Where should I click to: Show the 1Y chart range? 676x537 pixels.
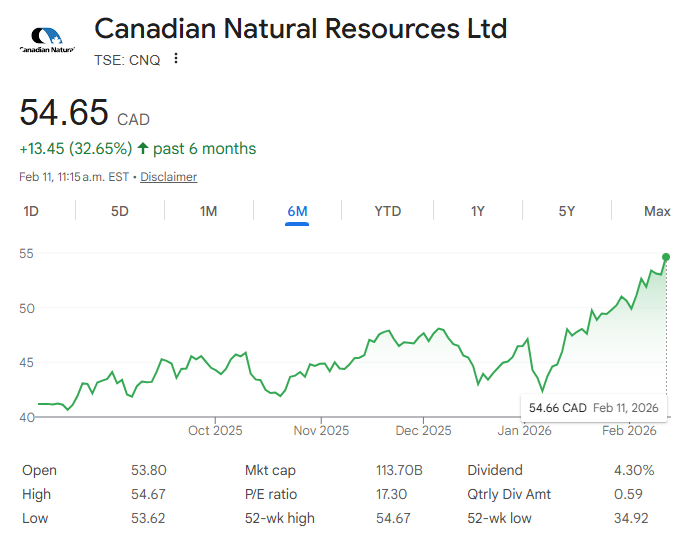[x=478, y=211]
